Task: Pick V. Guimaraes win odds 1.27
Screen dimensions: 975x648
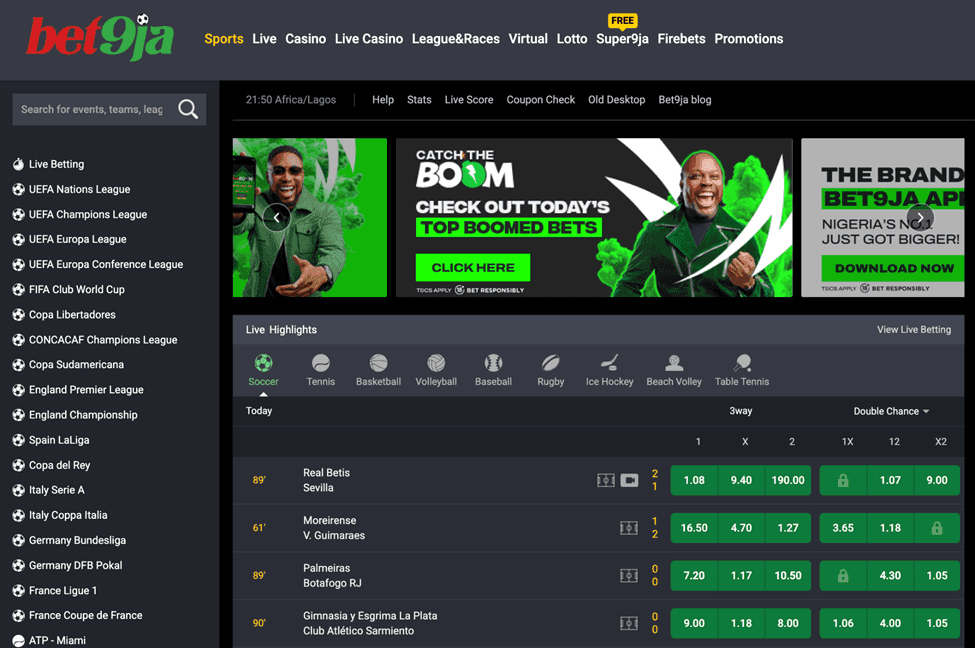Action: [x=788, y=528]
